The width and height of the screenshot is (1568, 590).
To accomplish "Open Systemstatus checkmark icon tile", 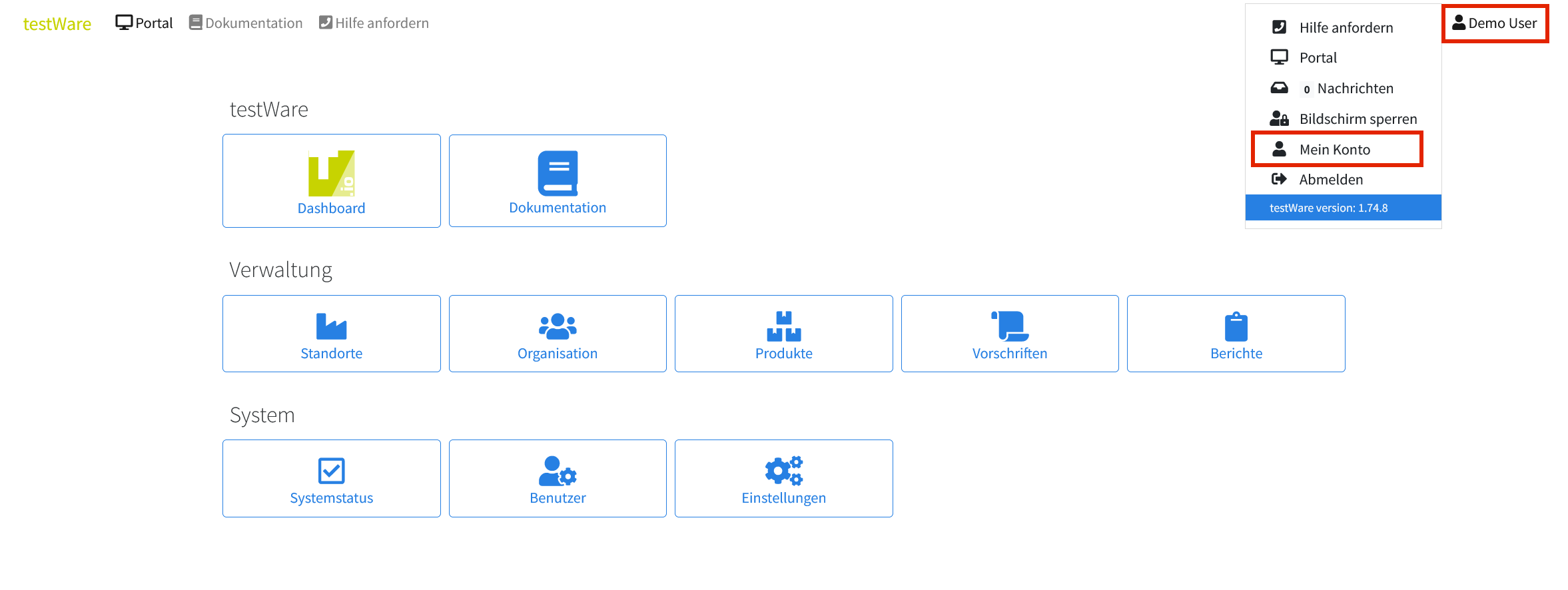I will pyautogui.click(x=331, y=478).
